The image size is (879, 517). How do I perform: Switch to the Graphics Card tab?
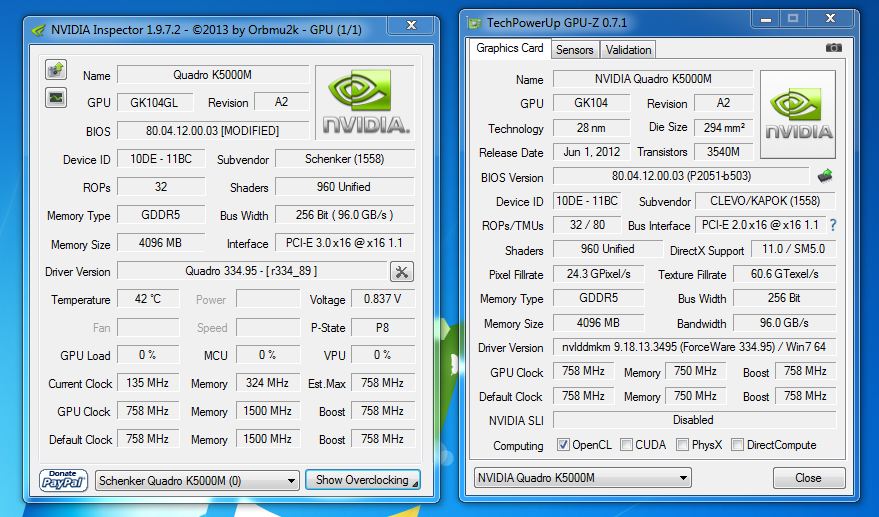510,48
